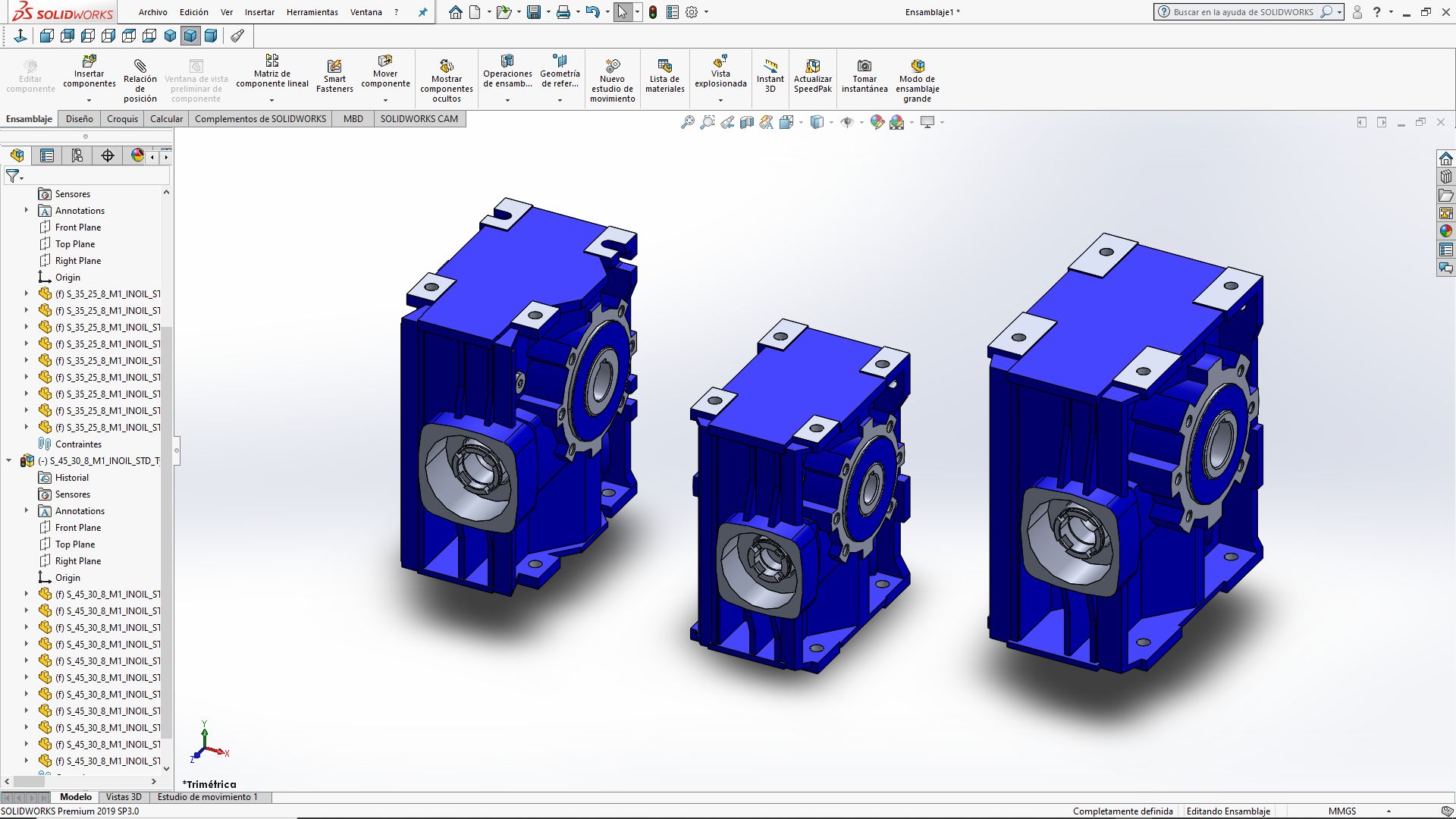1456x819 pixels.
Task: Open DisplayManager tab in left panel
Action: pos(137,155)
